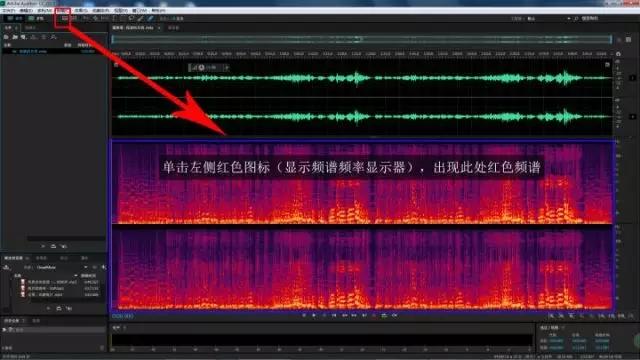The width and height of the screenshot is (640, 360).
Task: Click the Play button in transport controls
Action: 313,316
